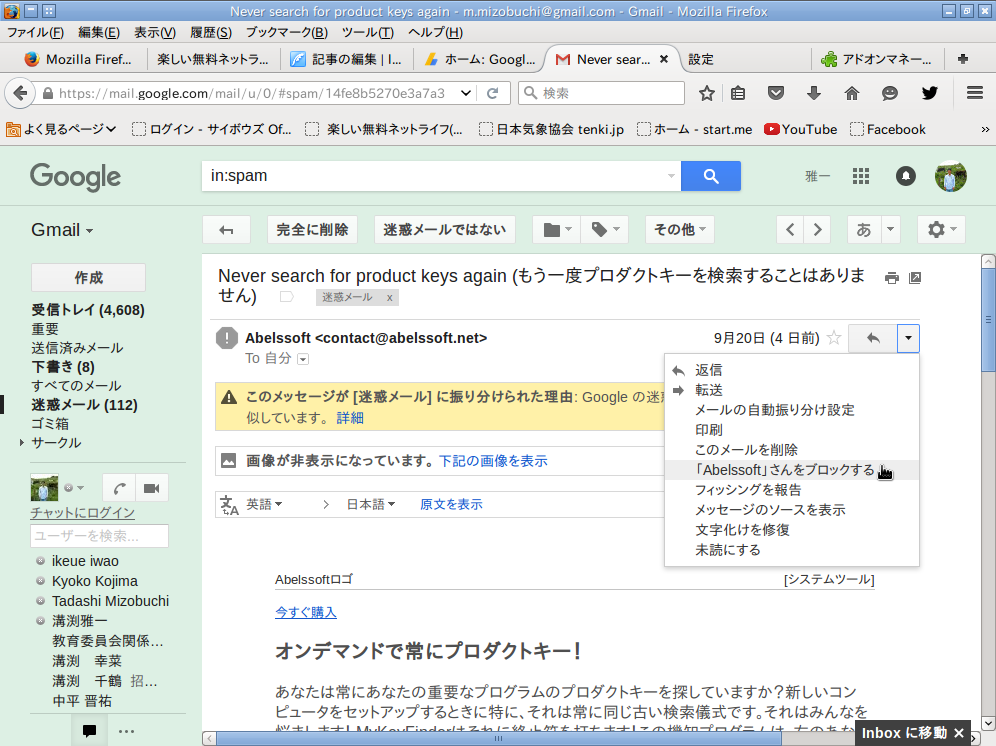Open the labels tag icon button
The height and width of the screenshot is (746, 996).
point(605,230)
